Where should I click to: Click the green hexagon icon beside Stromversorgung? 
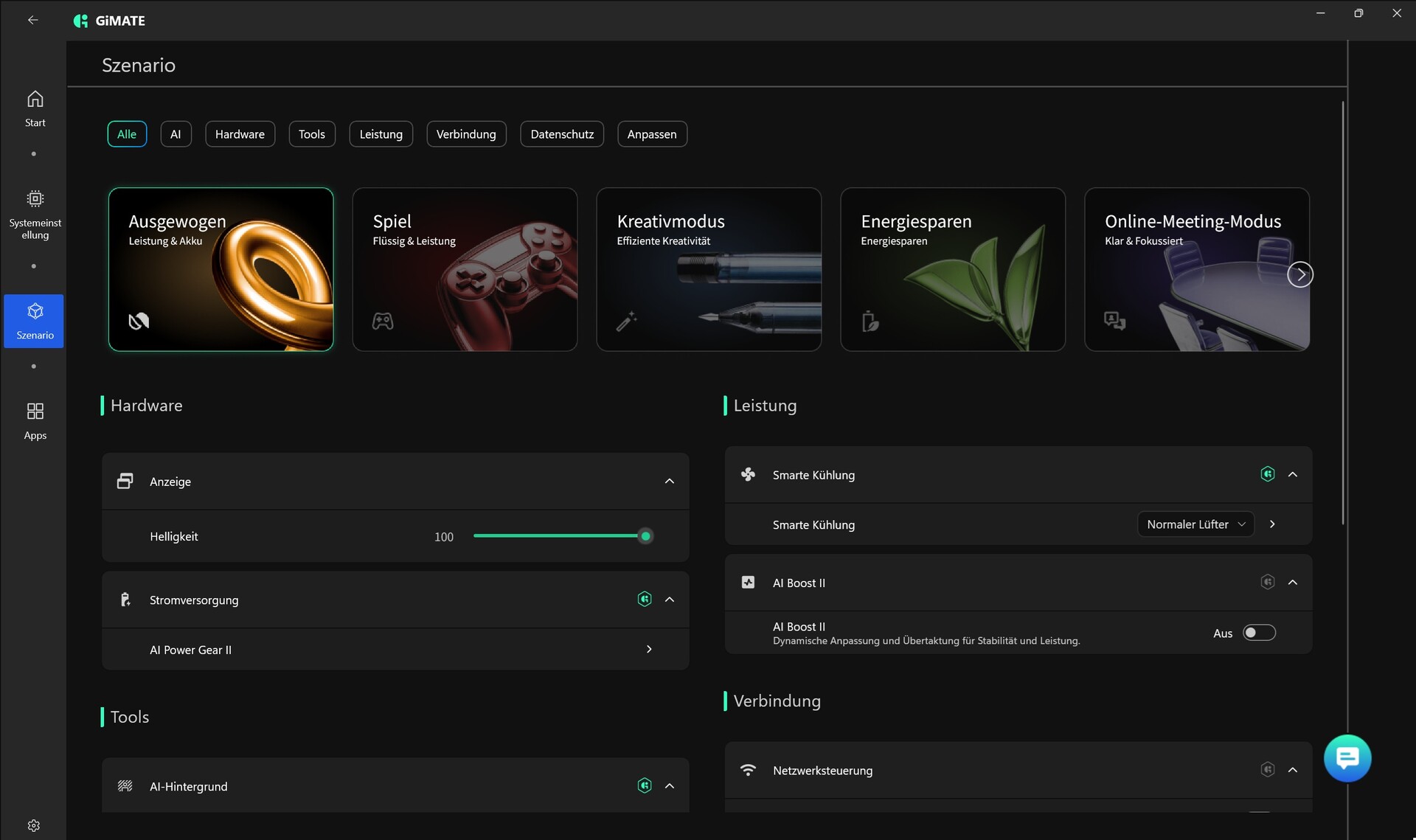[x=645, y=599]
